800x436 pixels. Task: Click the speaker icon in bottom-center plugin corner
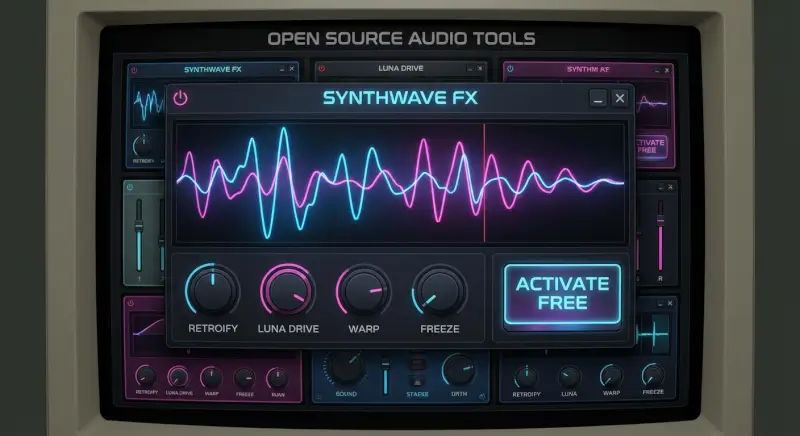[482, 396]
